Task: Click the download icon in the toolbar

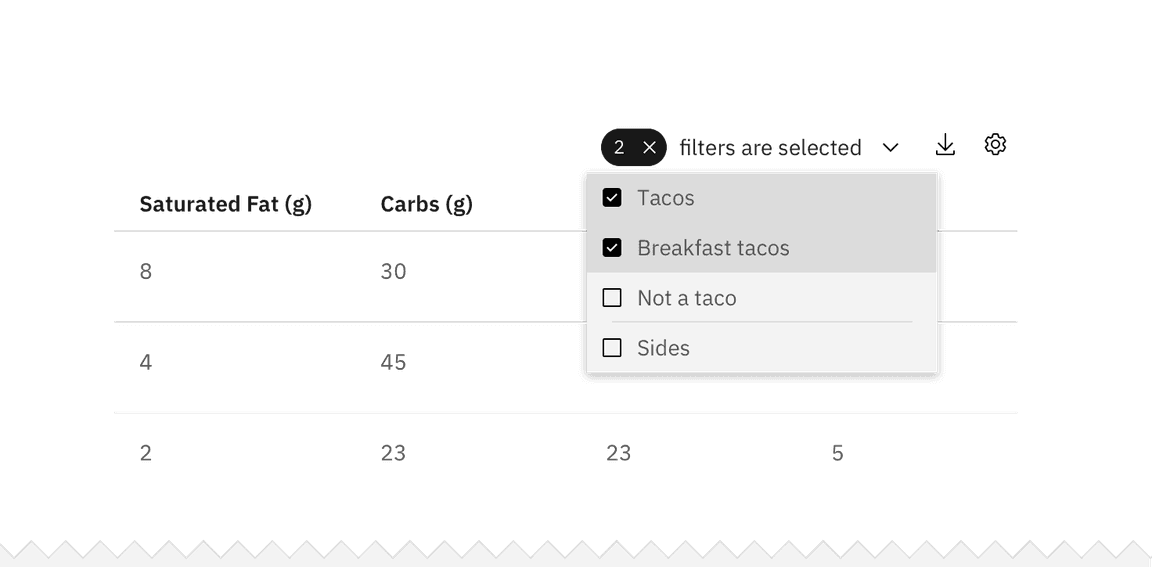Action: 945,146
